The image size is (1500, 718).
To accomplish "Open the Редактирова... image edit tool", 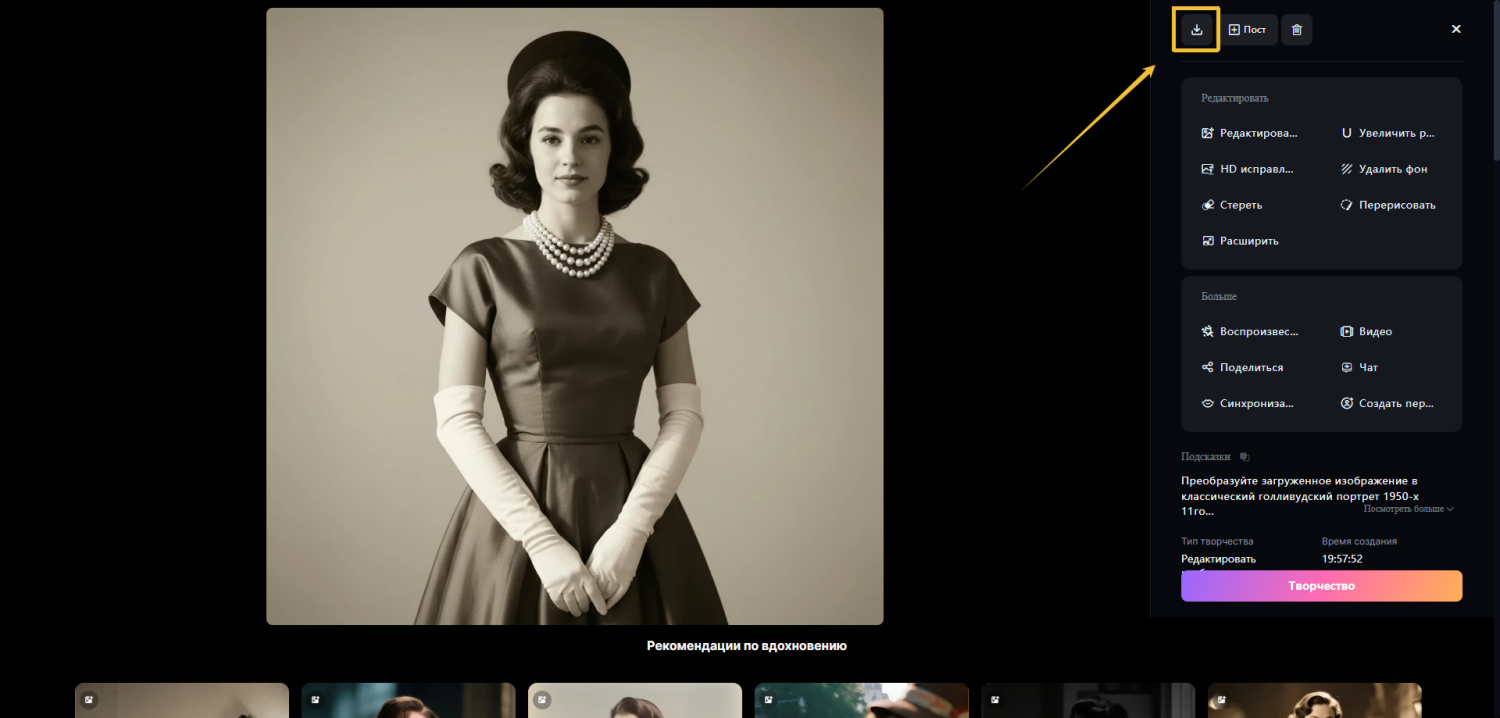I will click(1249, 133).
